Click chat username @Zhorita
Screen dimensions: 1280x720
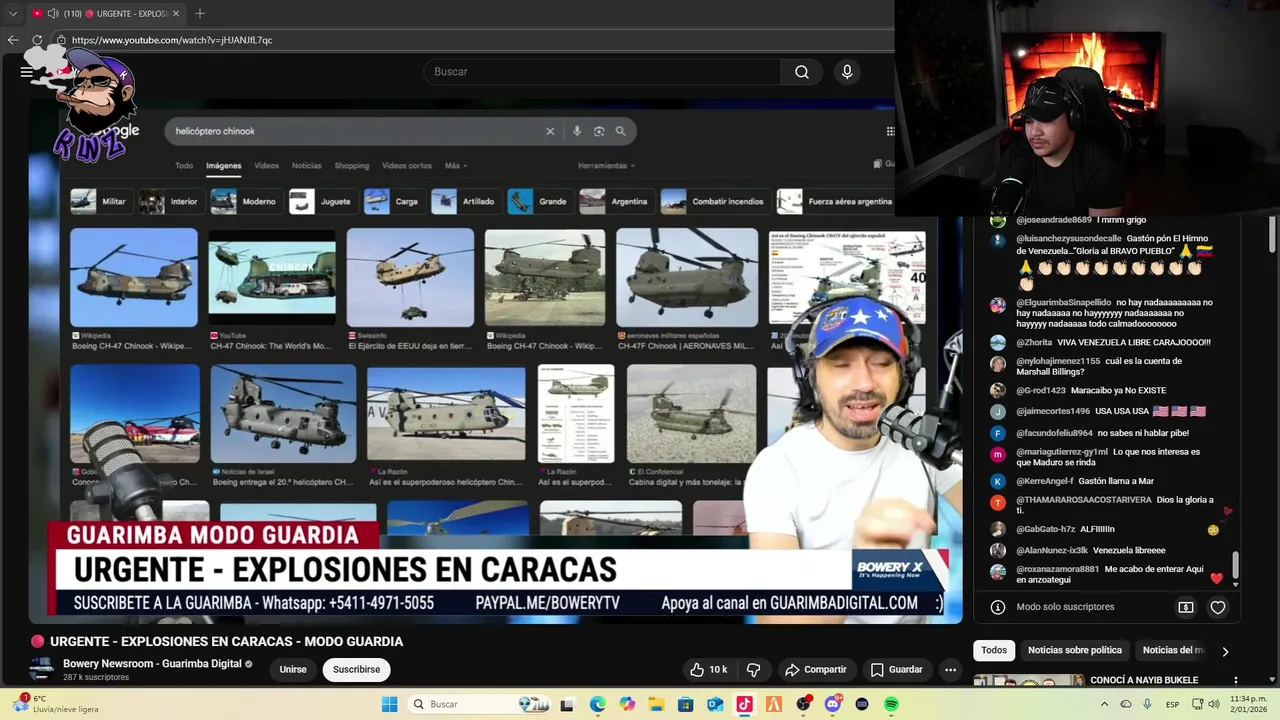point(1034,342)
